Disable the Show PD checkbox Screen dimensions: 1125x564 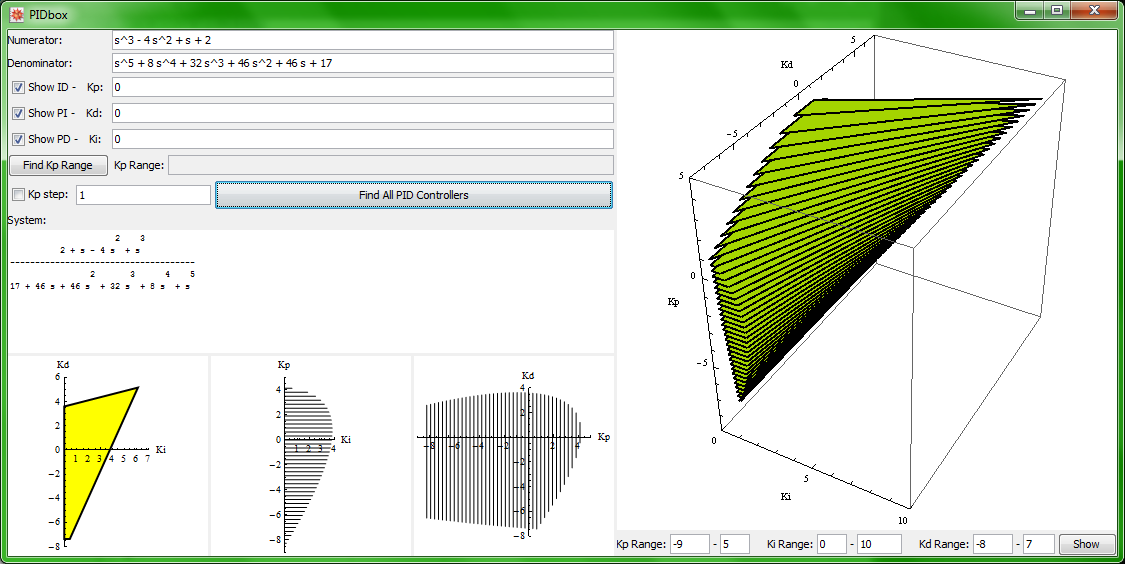[x=18, y=139]
